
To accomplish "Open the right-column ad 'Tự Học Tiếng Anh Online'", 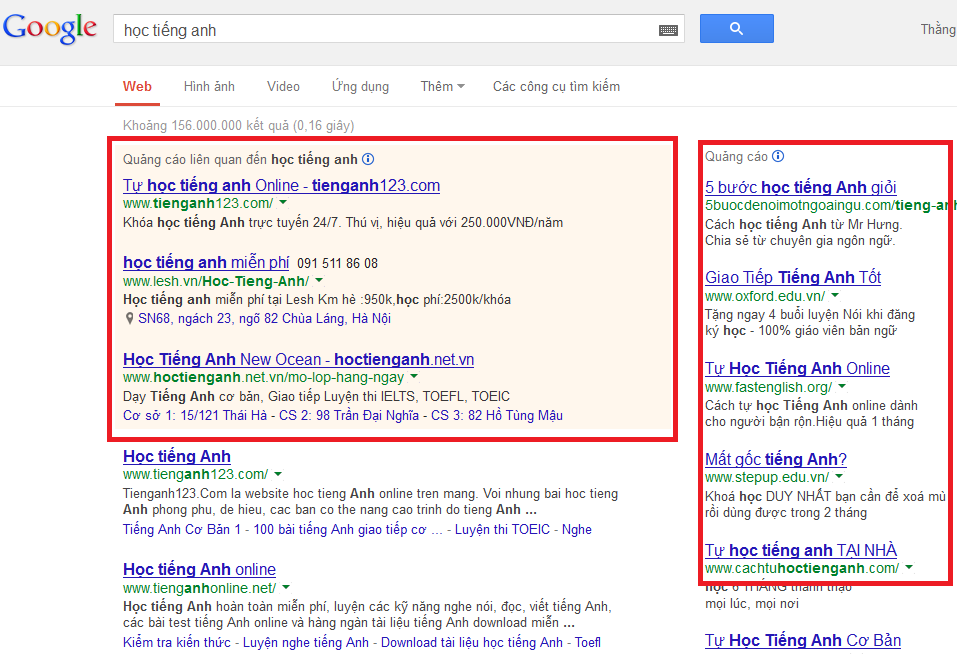I will click(797, 368).
